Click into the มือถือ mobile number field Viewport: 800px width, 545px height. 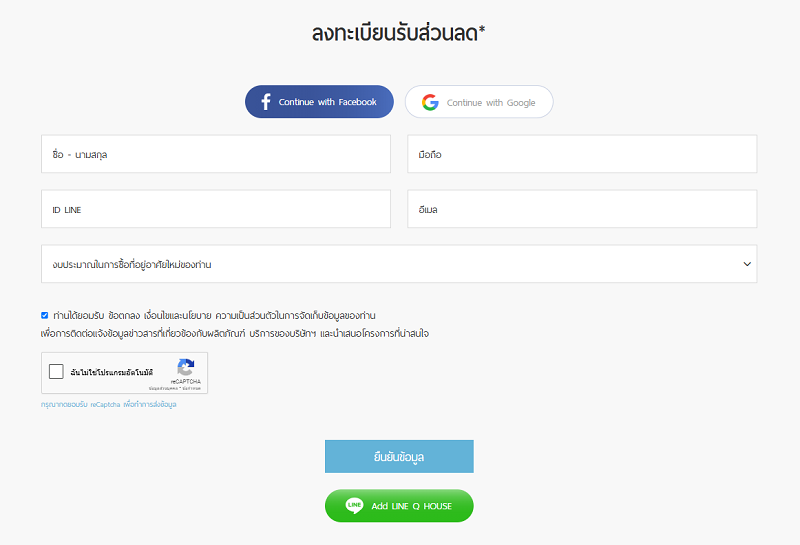582,154
